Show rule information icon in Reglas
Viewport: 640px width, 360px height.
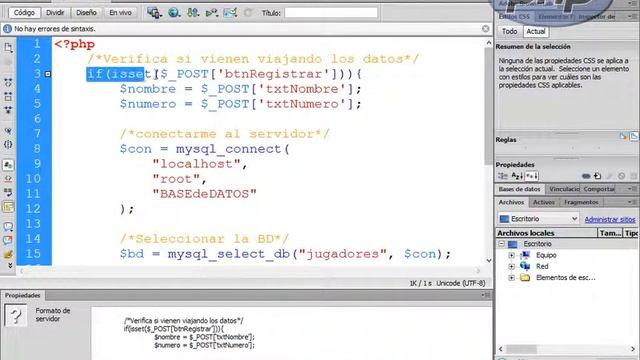623,136
